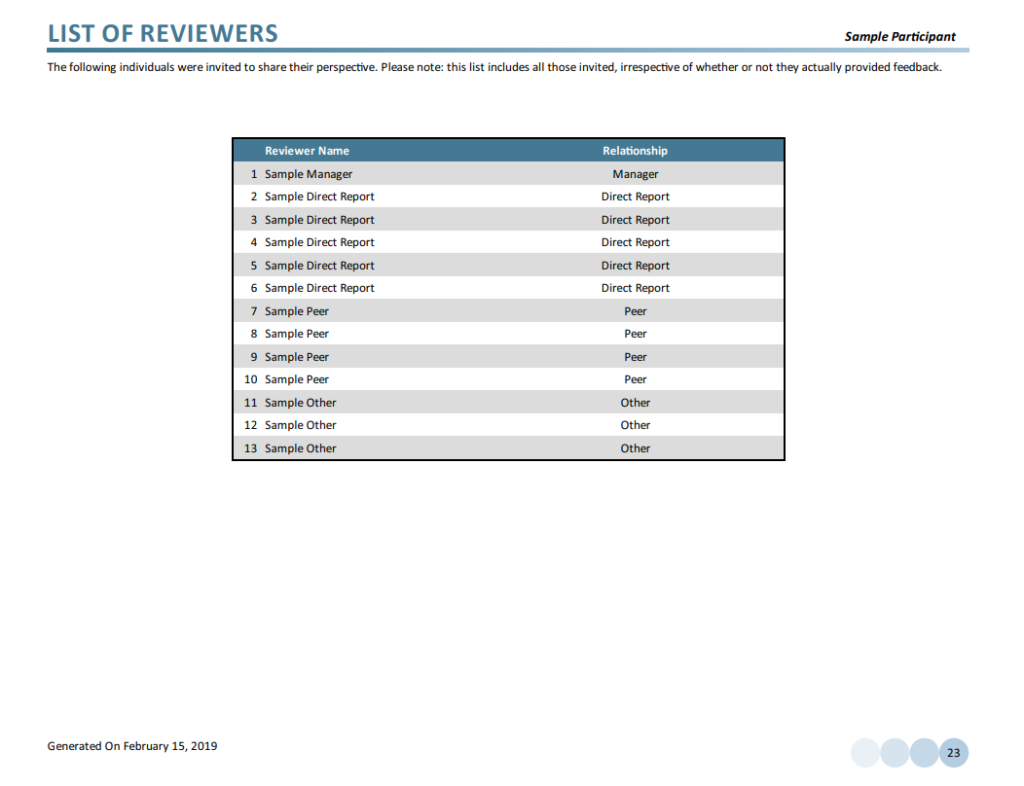Click the Reviewer Name column header
The height and width of the screenshot is (786, 1024).
tap(306, 150)
